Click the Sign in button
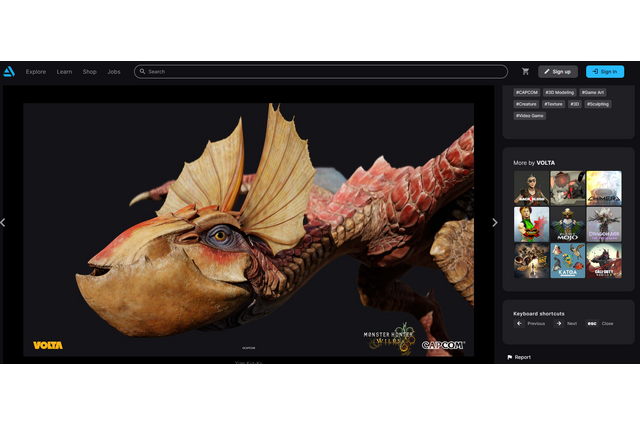Viewport: 640px width, 426px height. click(605, 71)
